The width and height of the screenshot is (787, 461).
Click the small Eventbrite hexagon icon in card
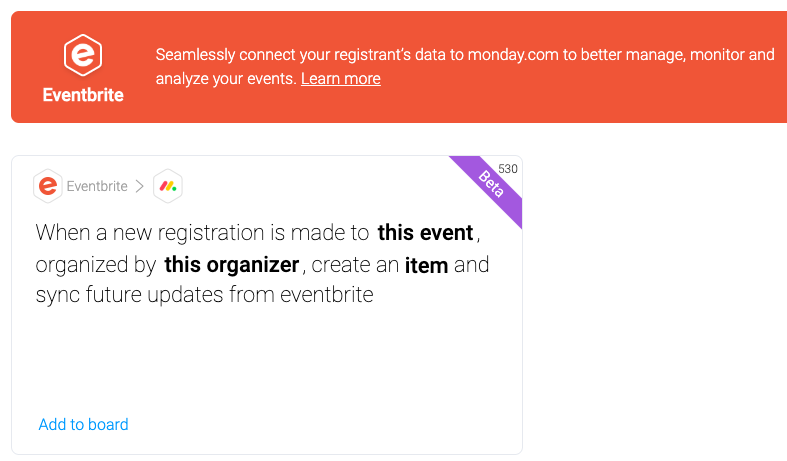pyautogui.click(x=48, y=186)
